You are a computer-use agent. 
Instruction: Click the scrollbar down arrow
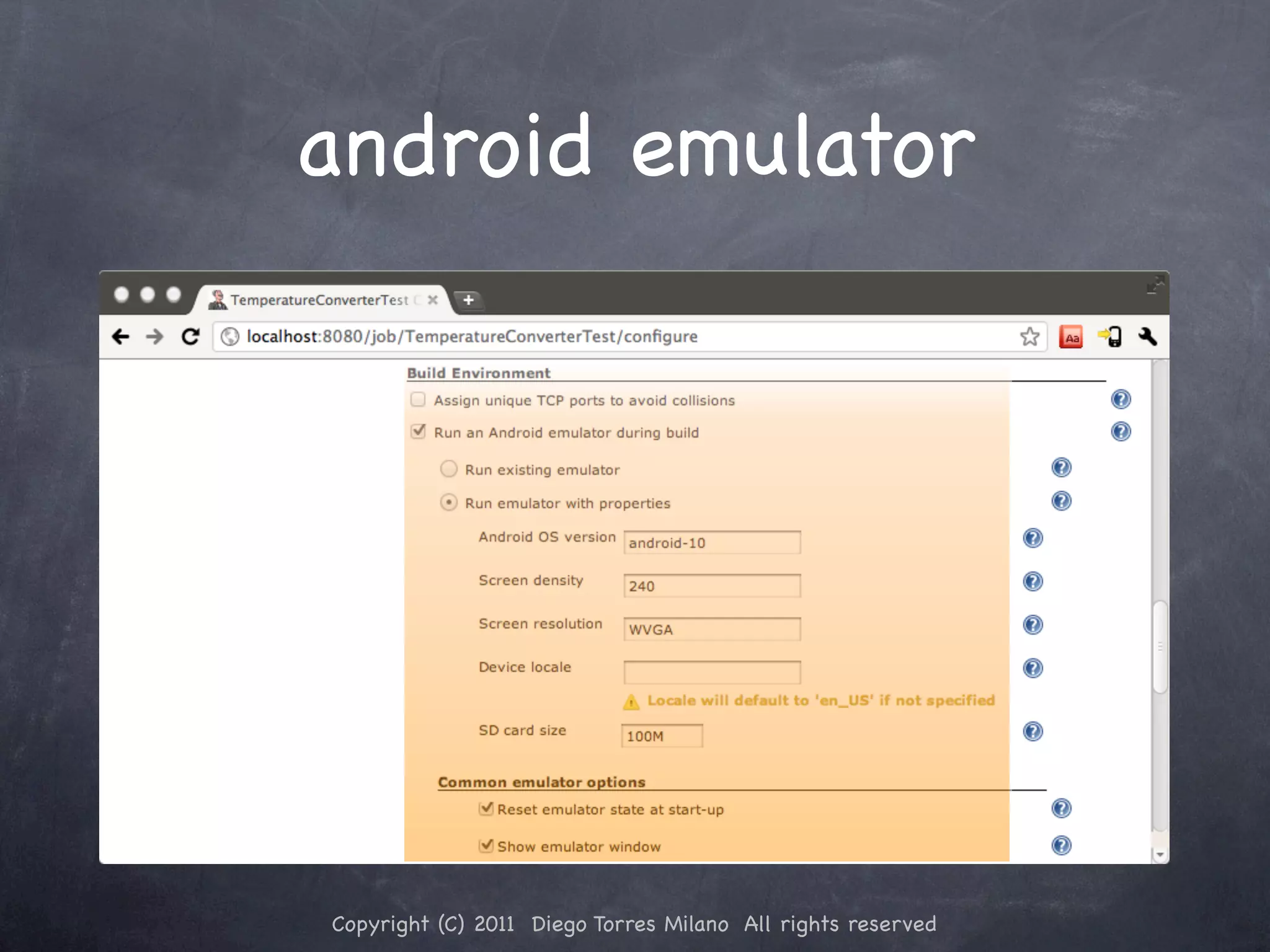pos(1160,855)
